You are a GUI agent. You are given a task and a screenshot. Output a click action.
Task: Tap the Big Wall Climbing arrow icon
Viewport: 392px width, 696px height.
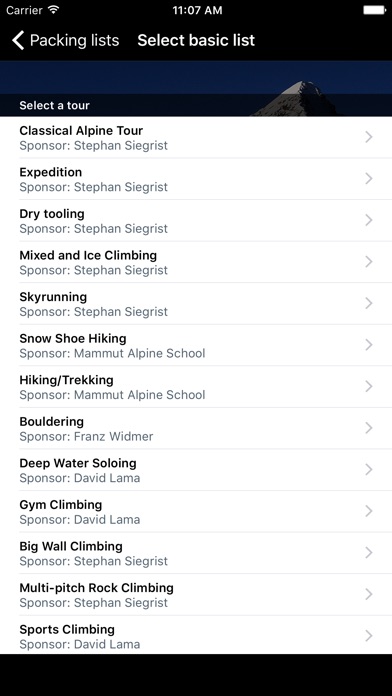tap(368, 553)
